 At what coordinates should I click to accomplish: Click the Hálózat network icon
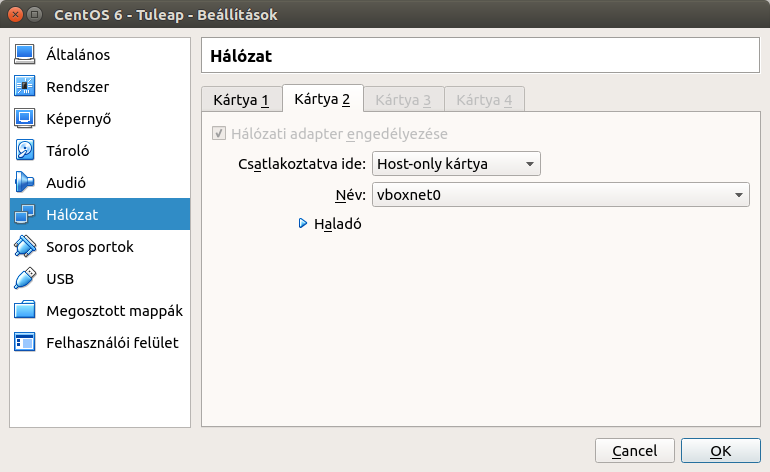coord(25,214)
